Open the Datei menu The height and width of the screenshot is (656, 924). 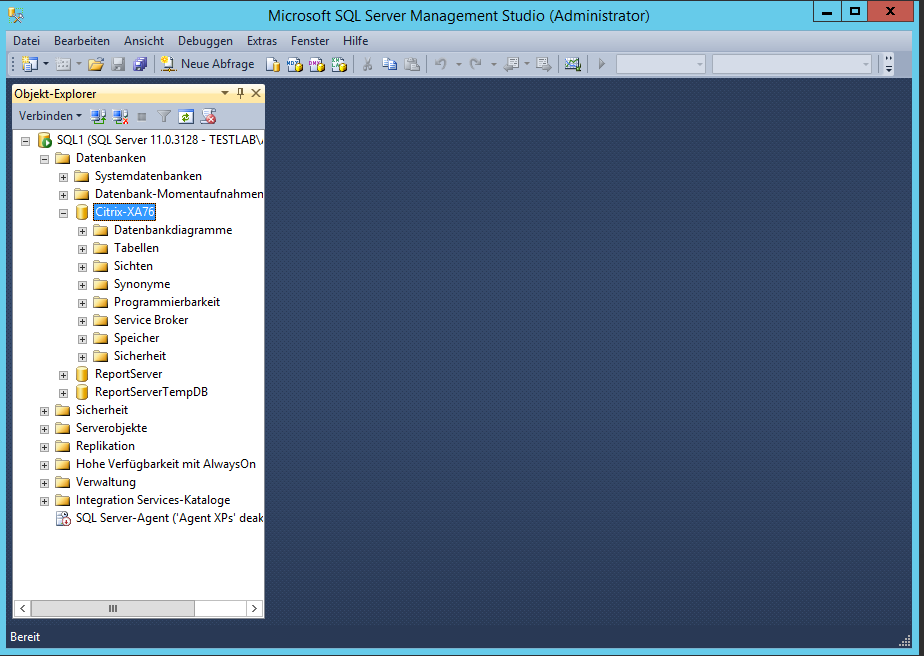pyautogui.click(x=27, y=41)
